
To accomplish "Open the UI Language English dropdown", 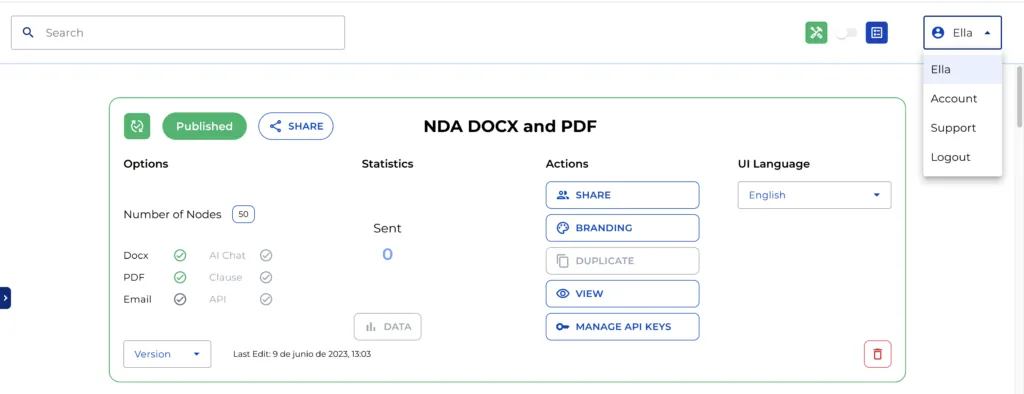I will (x=814, y=195).
